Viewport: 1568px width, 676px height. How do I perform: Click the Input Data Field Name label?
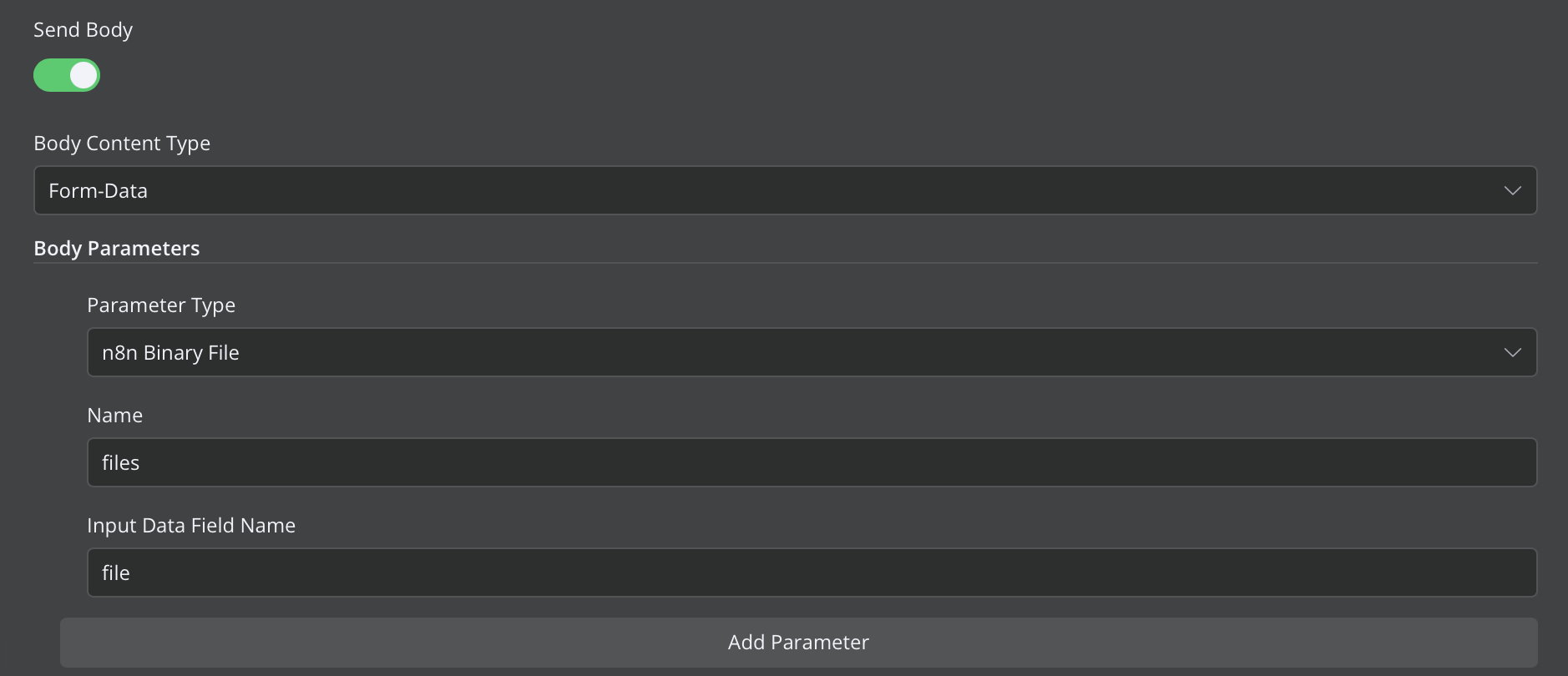(x=191, y=526)
